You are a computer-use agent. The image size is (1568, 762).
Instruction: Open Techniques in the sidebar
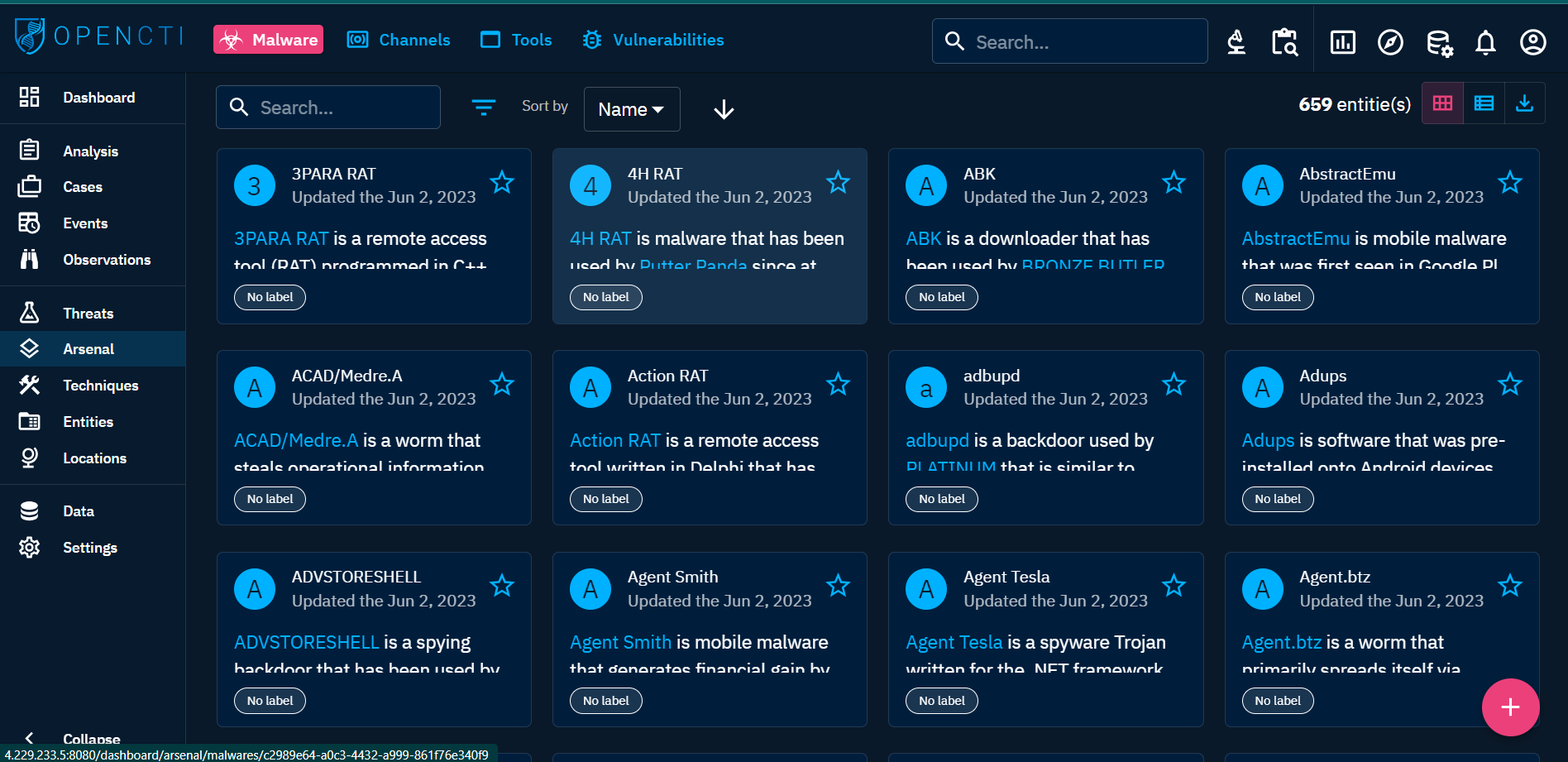pyautogui.click(x=93, y=386)
